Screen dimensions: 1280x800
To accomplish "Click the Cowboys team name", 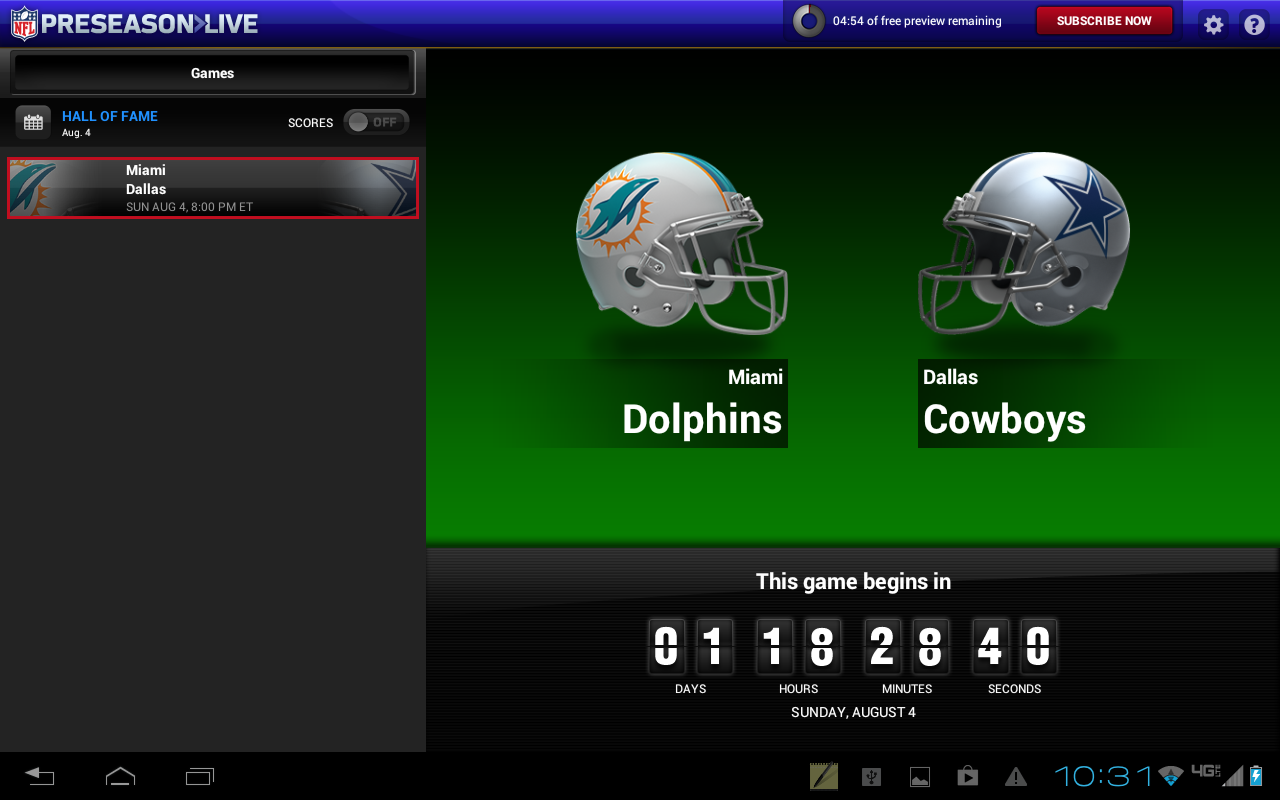I will (1004, 419).
